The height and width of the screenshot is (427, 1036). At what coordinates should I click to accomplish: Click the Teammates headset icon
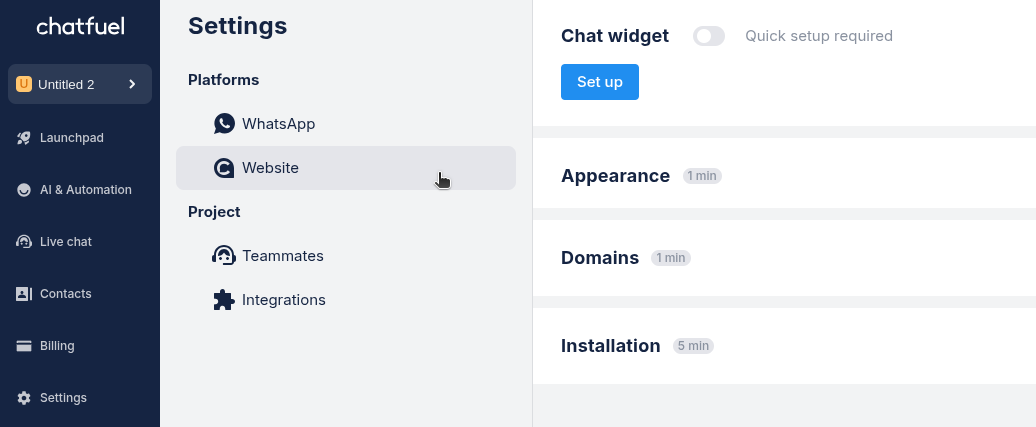click(224, 256)
